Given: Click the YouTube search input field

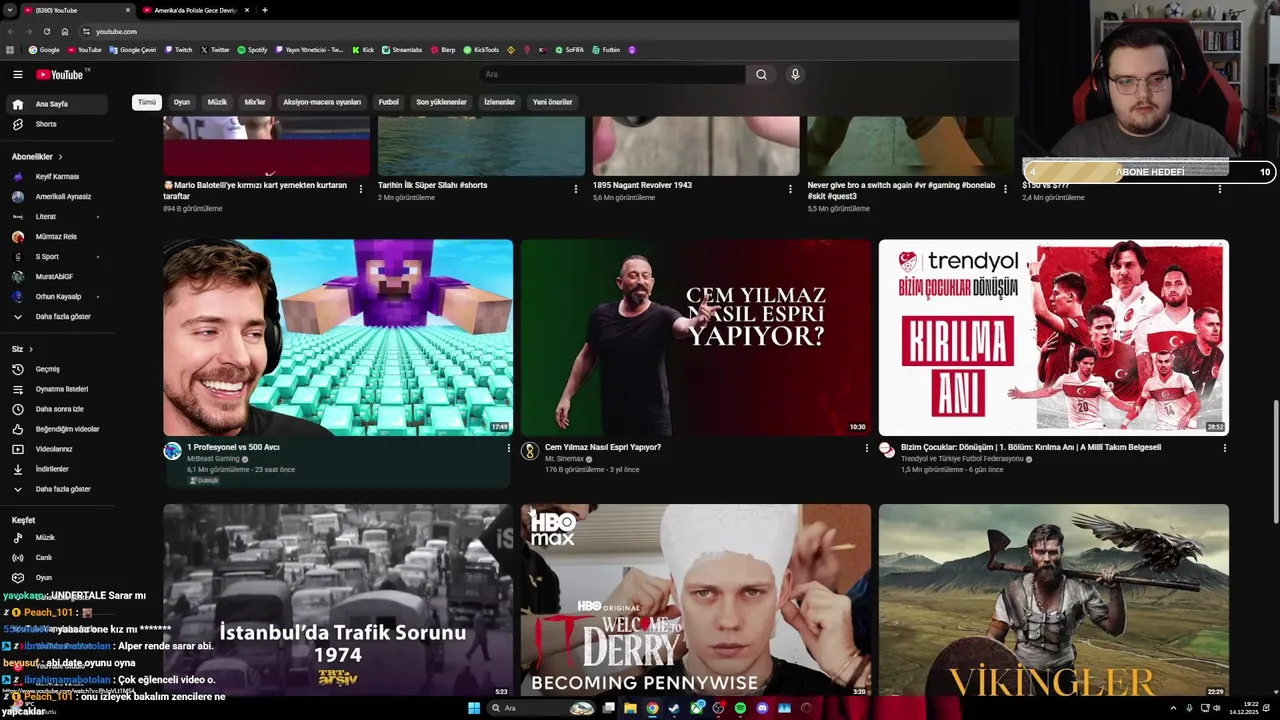Looking at the screenshot, I should (x=612, y=74).
